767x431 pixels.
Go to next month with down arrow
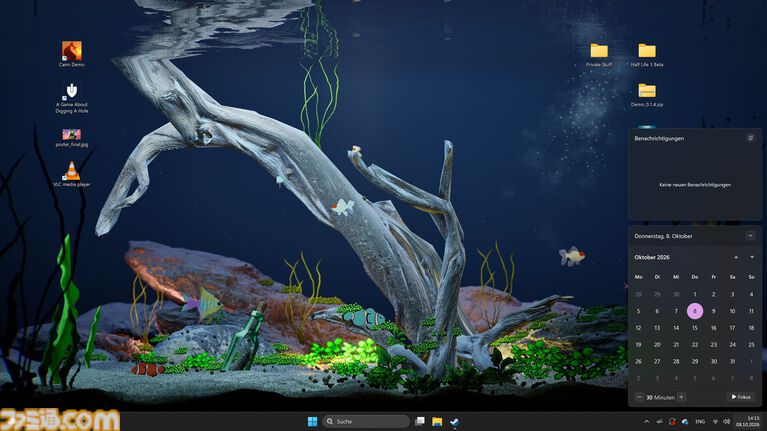tap(752, 257)
